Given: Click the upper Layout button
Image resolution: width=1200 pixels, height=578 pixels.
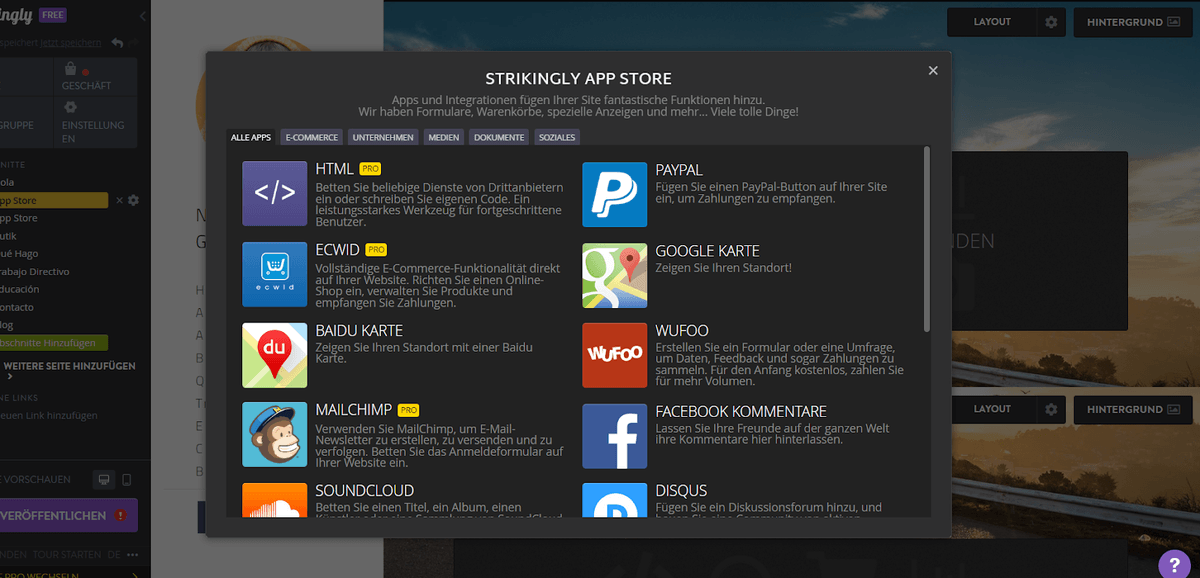Looking at the screenshot, I should pos(992,22).
